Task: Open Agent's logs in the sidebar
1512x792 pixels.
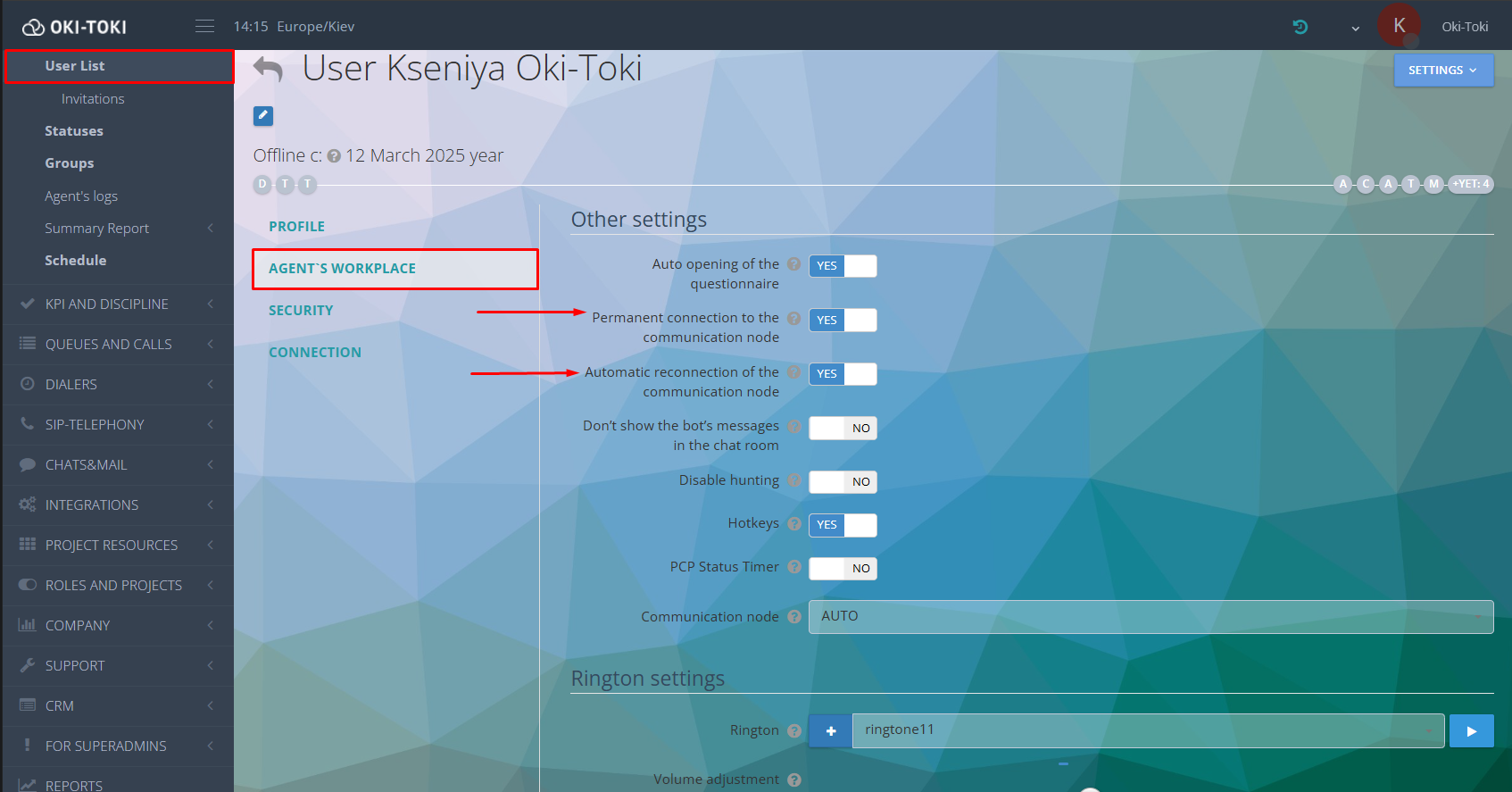Action: (x=81, y=196)
